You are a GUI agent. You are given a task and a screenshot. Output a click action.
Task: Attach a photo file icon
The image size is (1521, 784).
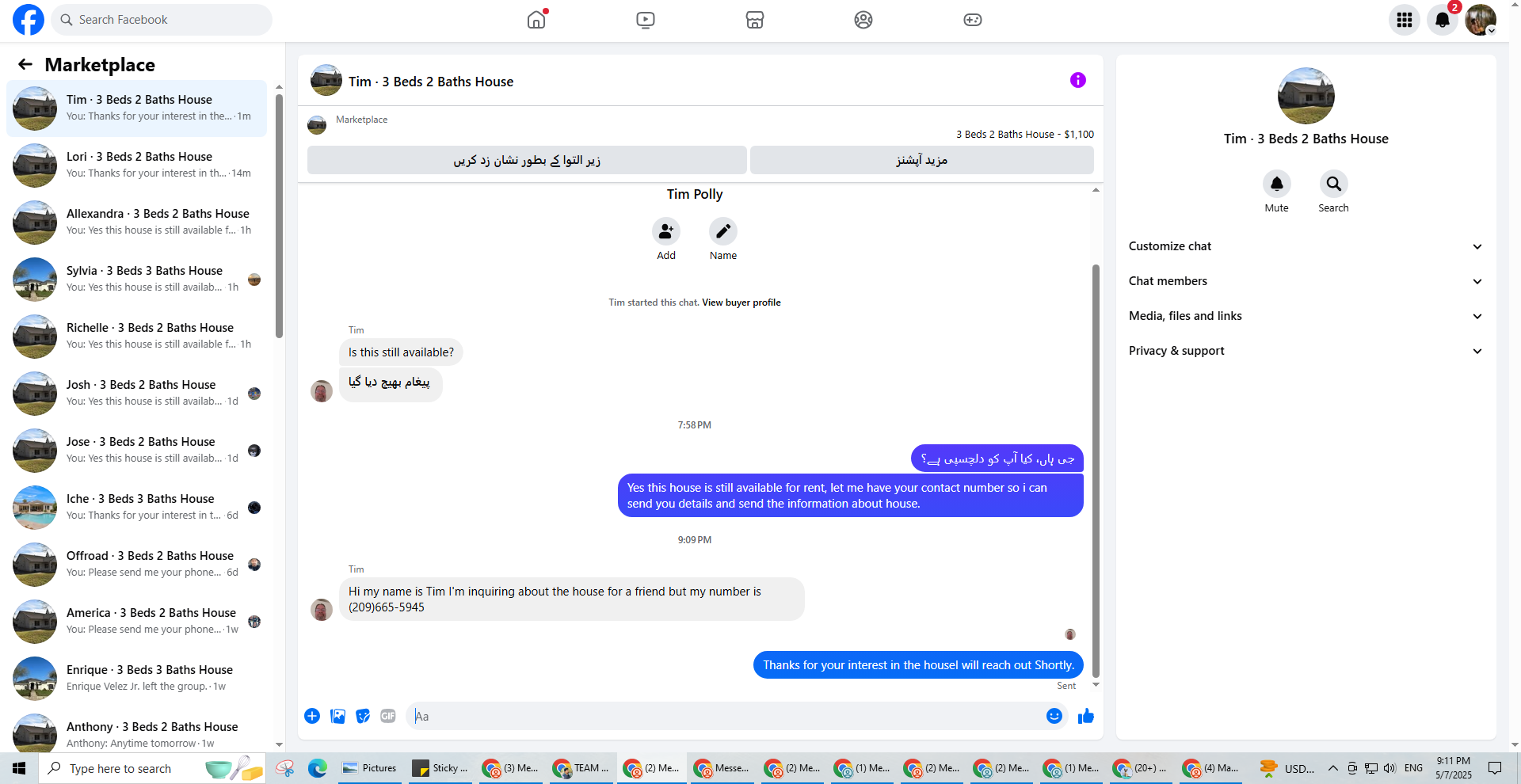337,716
